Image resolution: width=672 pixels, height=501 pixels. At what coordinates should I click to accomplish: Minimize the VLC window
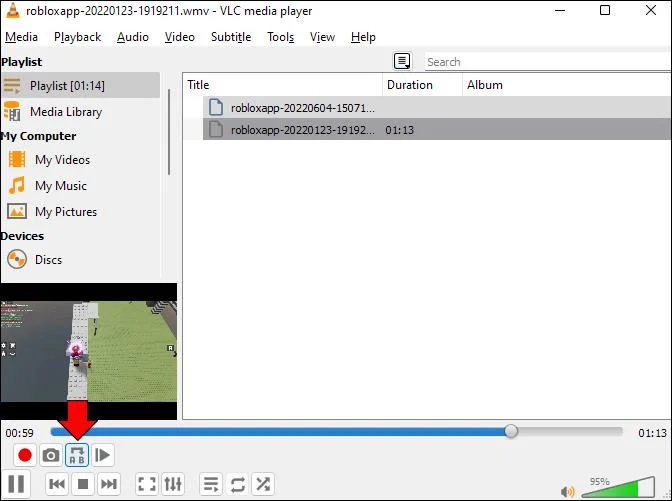(560, 11)
